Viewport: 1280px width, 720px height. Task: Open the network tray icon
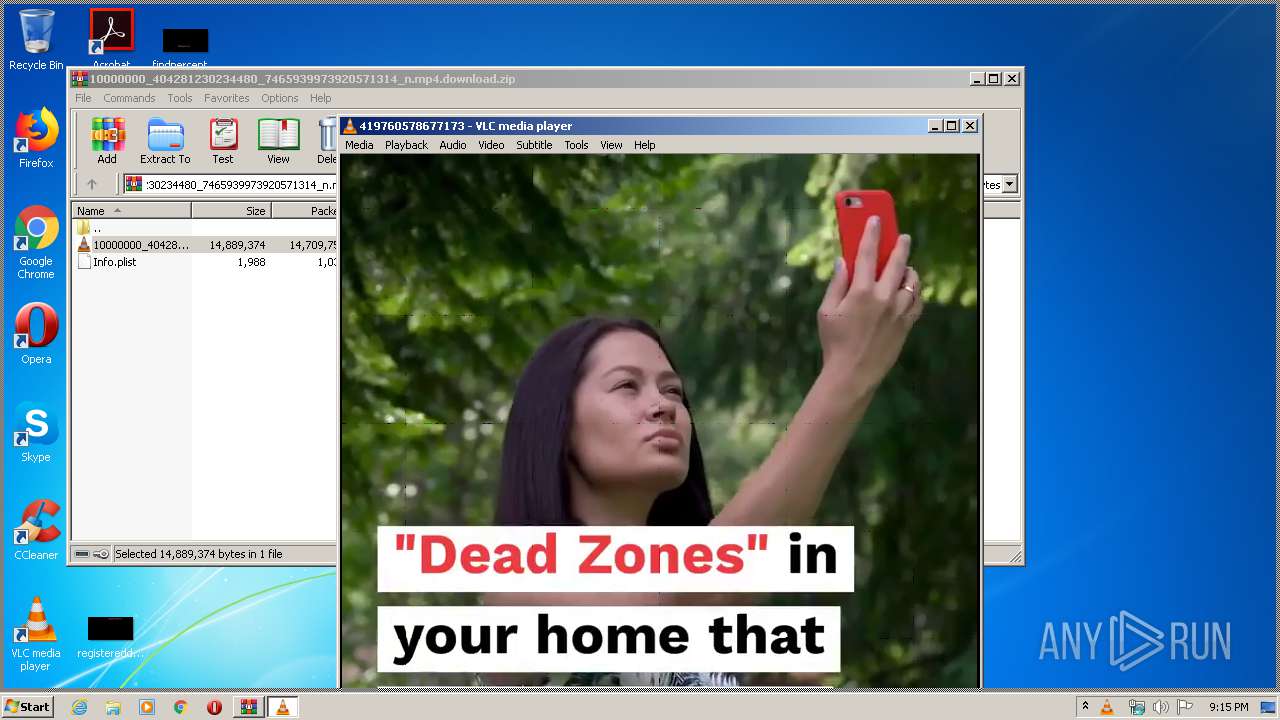pyautogui.click(x=1137, y=707)
